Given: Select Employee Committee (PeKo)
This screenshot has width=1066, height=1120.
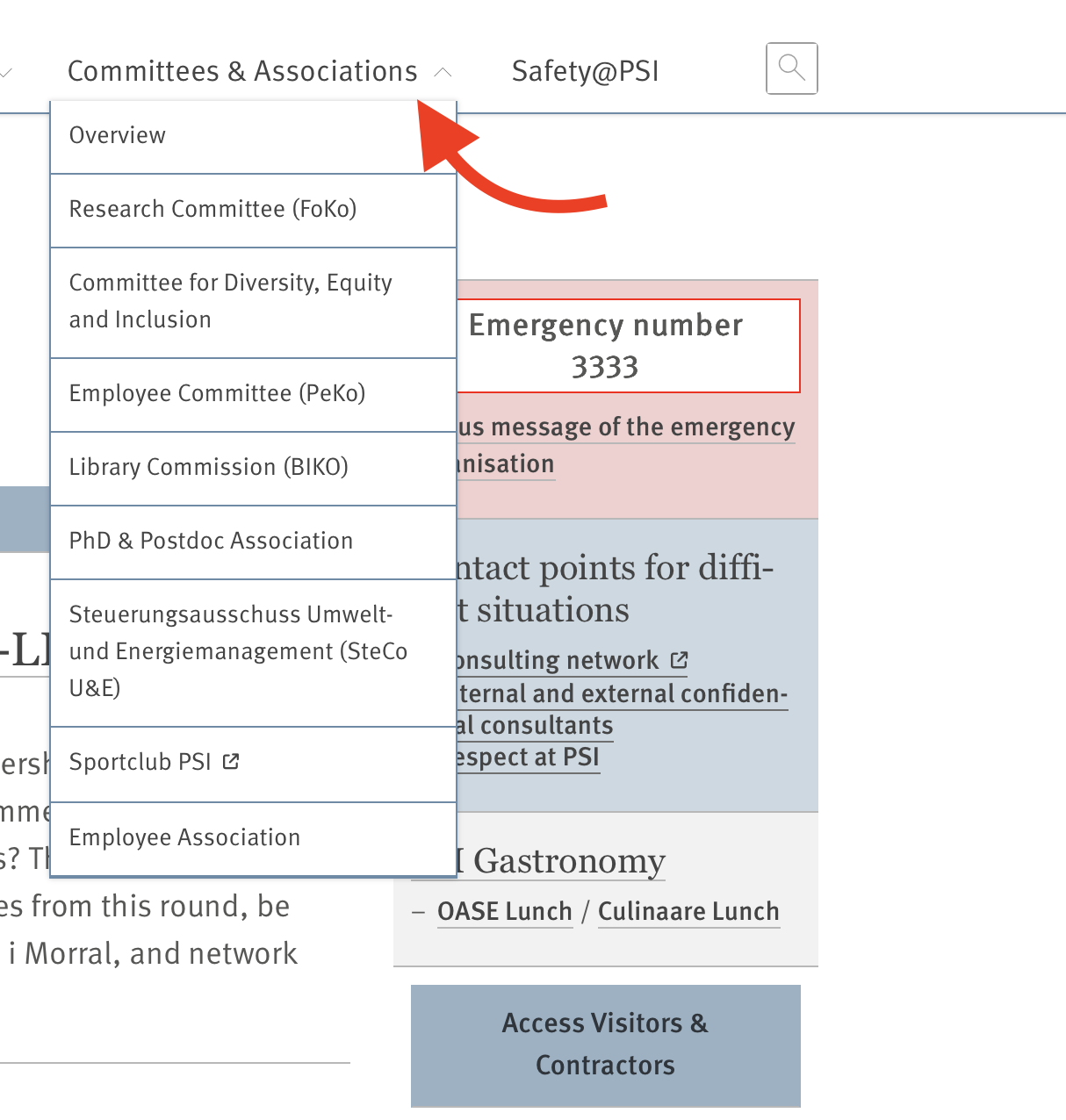Looking at the screenshot, I should [x=217, y=393].
